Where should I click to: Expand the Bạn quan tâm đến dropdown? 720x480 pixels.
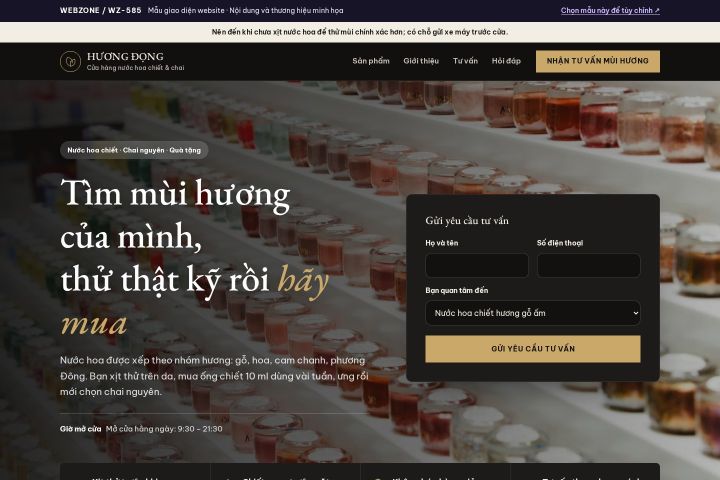pyautogui.click(x=533, y=313)
